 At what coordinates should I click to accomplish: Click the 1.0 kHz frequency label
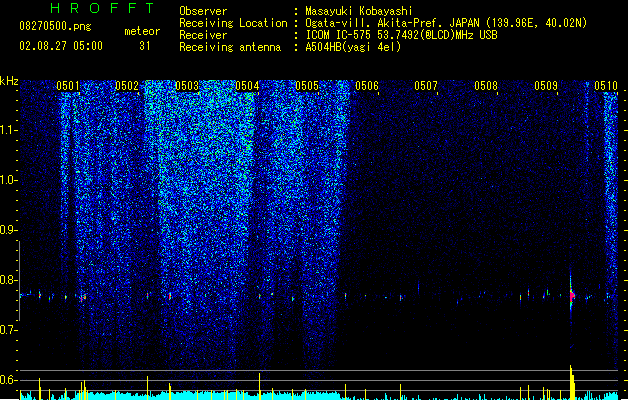click(x=8, y=180)
